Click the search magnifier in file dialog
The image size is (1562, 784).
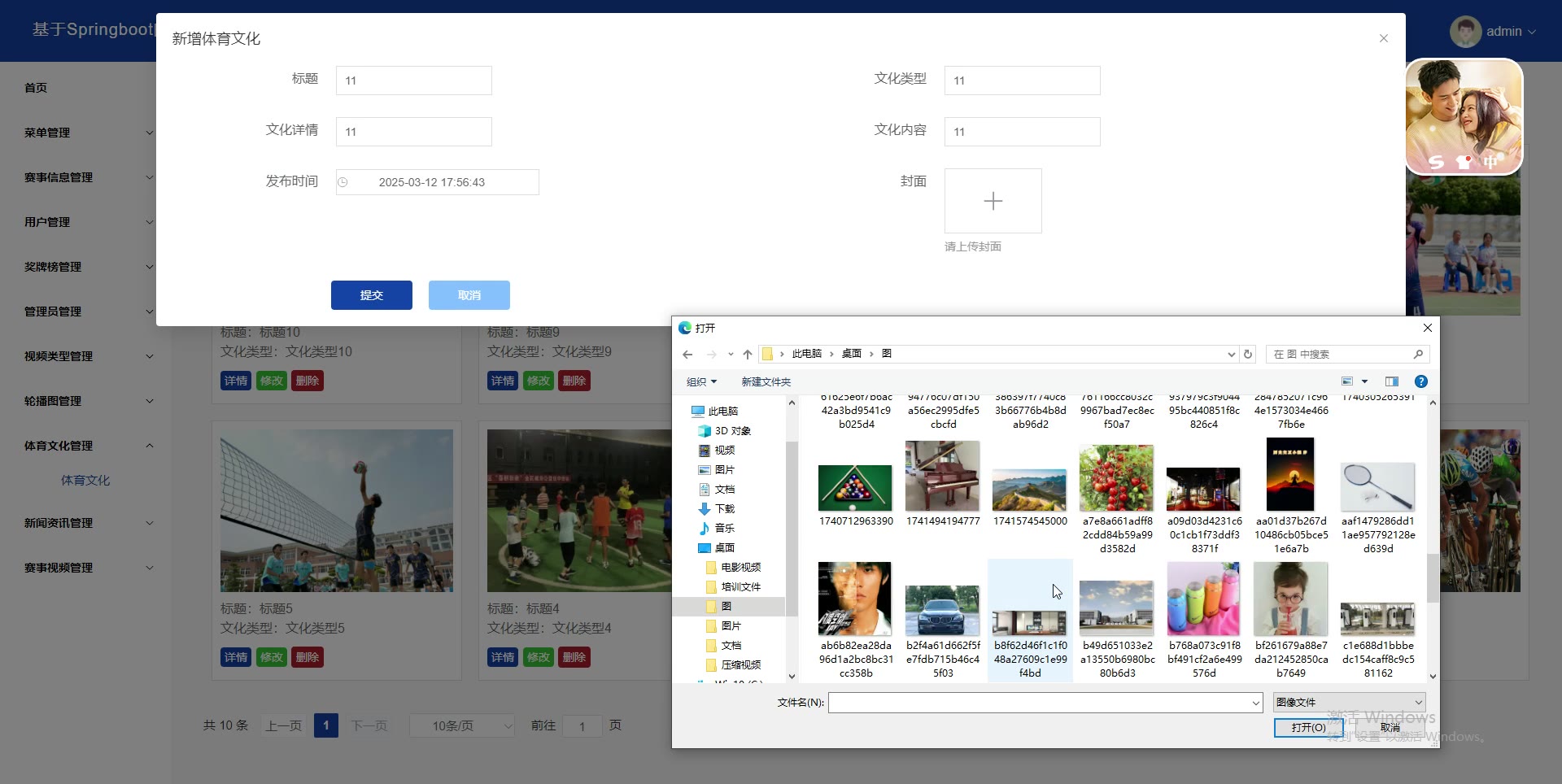click(x=1418, y=355)
